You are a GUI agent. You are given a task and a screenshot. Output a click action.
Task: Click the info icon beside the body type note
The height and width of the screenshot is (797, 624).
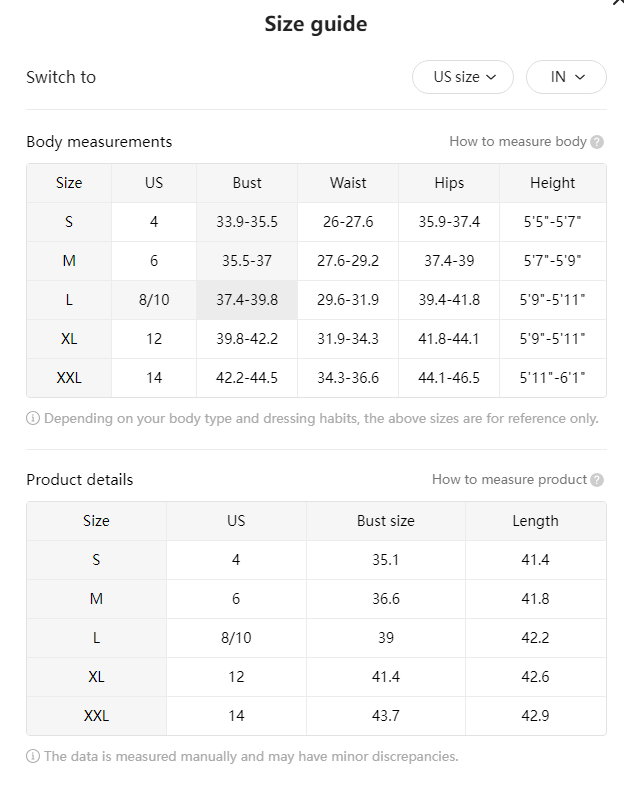click(33, 418)
